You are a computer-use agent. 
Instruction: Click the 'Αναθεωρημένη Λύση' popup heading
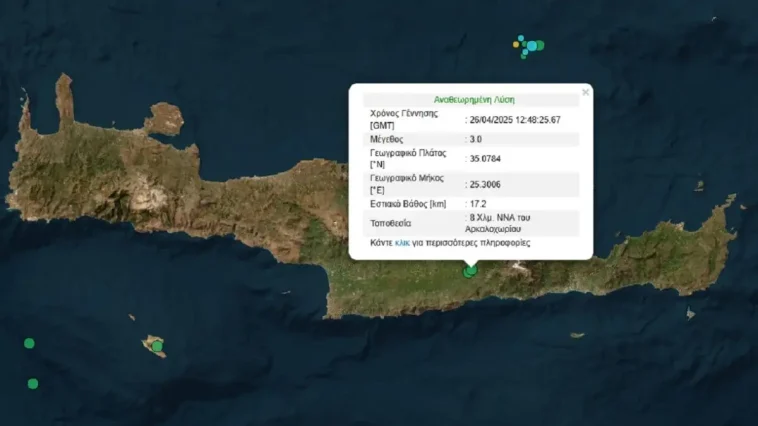tap(469, 100)
